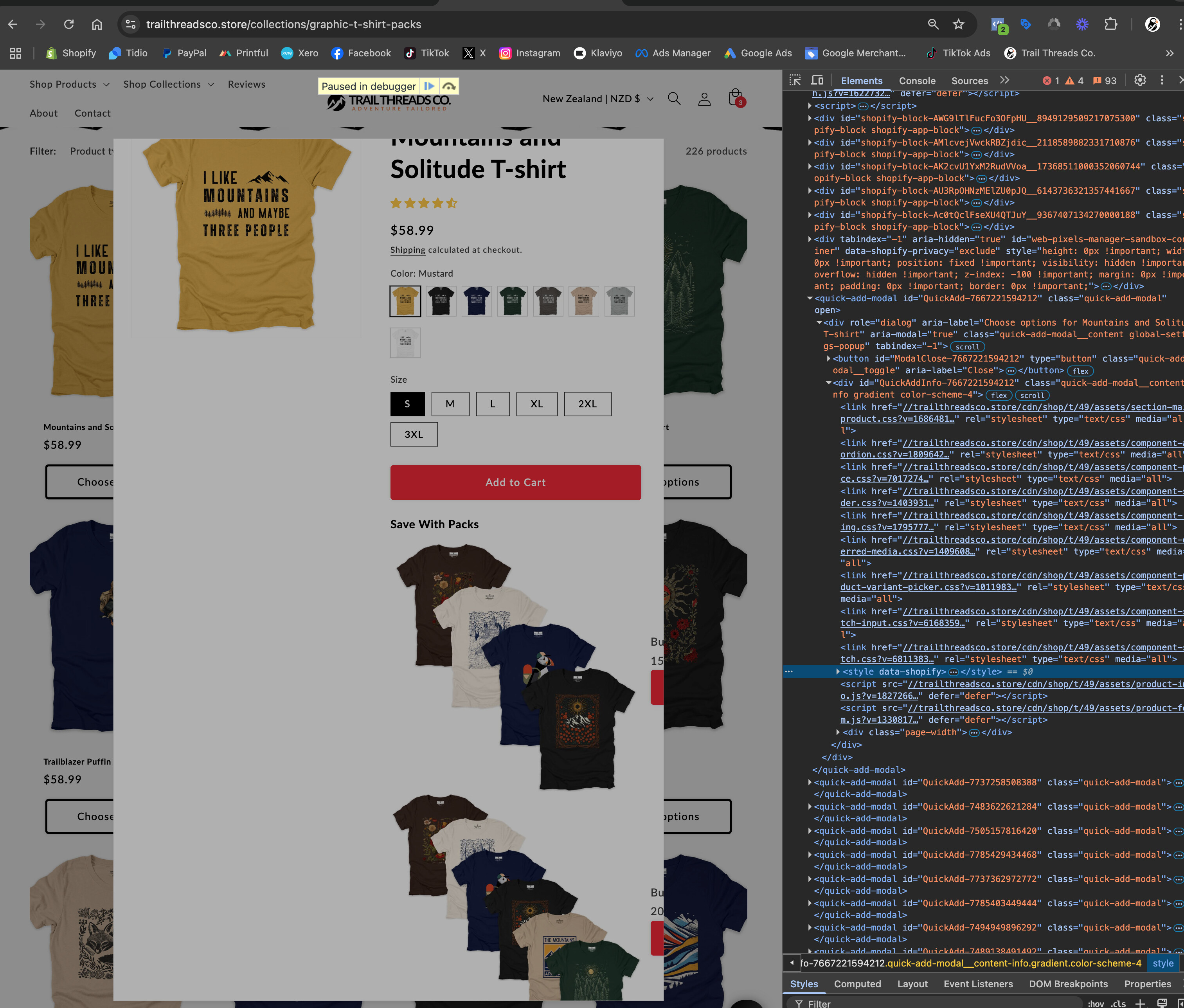Choose the Mustard color swatch

(x=405, y=301)
